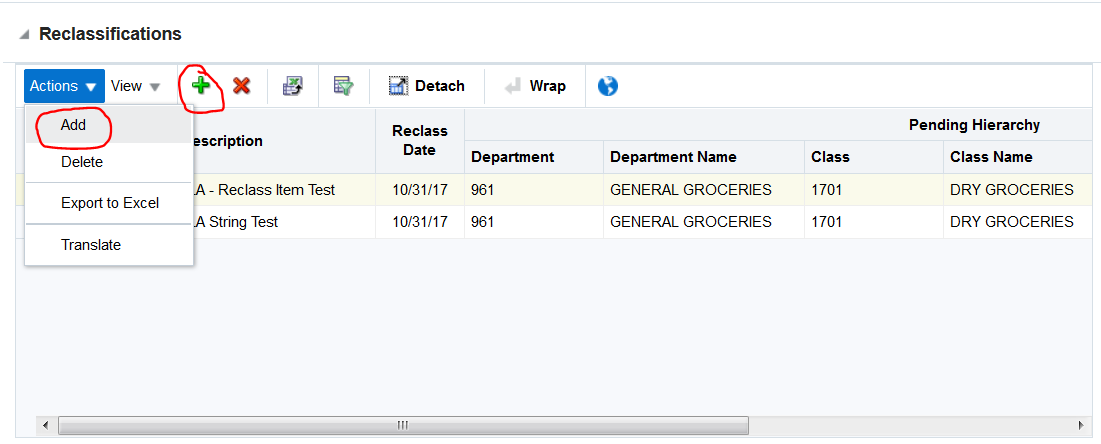Click the Pending Hierarchy group header
This screenshot has width=1101, height=444.
[x=974, y=125]
